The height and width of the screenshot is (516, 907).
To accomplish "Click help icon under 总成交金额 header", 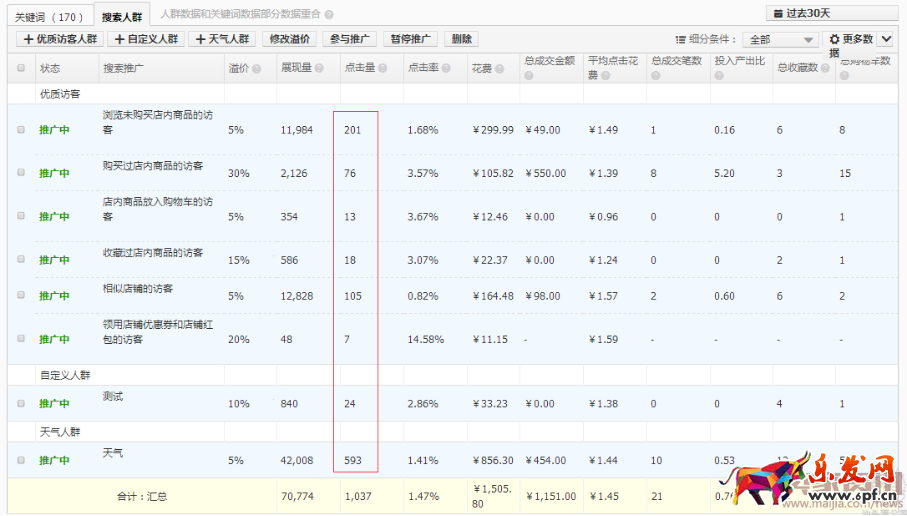I will pos(529,76).
